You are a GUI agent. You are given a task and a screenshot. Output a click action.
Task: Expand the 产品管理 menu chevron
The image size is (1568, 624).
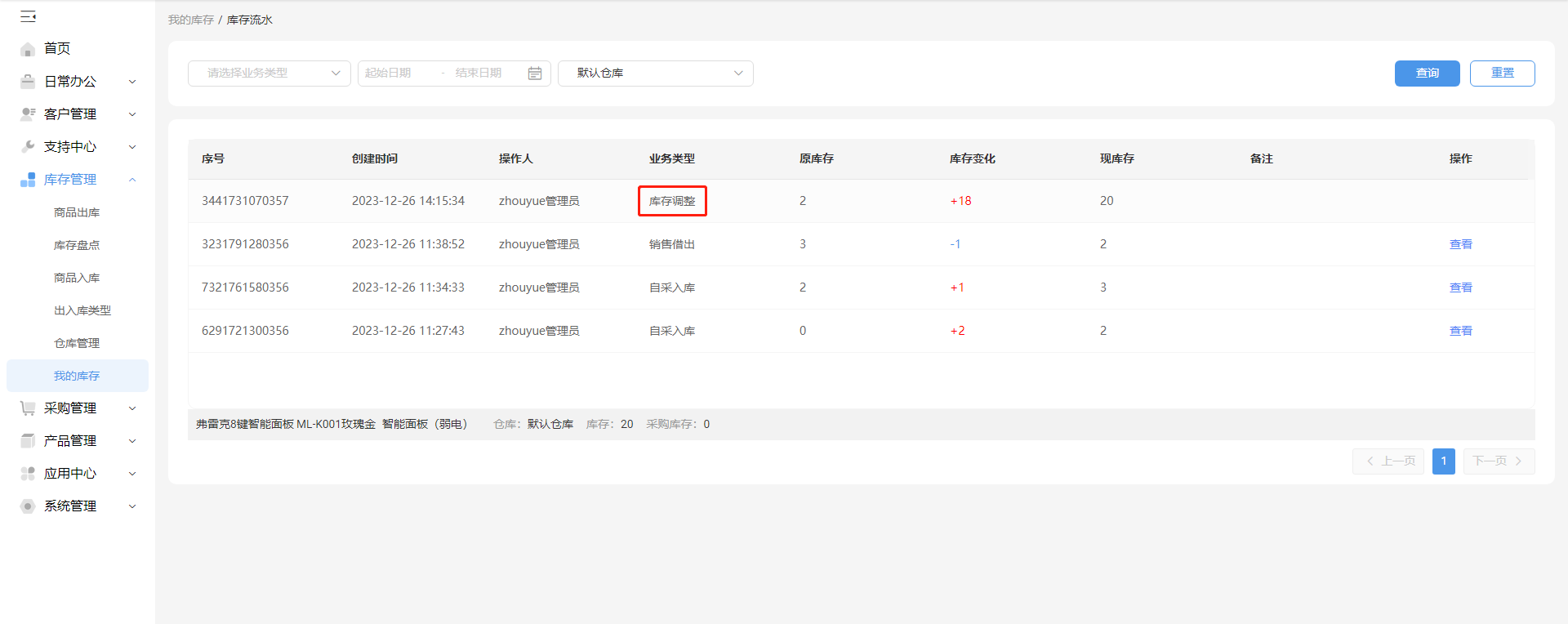pos(132,441)
